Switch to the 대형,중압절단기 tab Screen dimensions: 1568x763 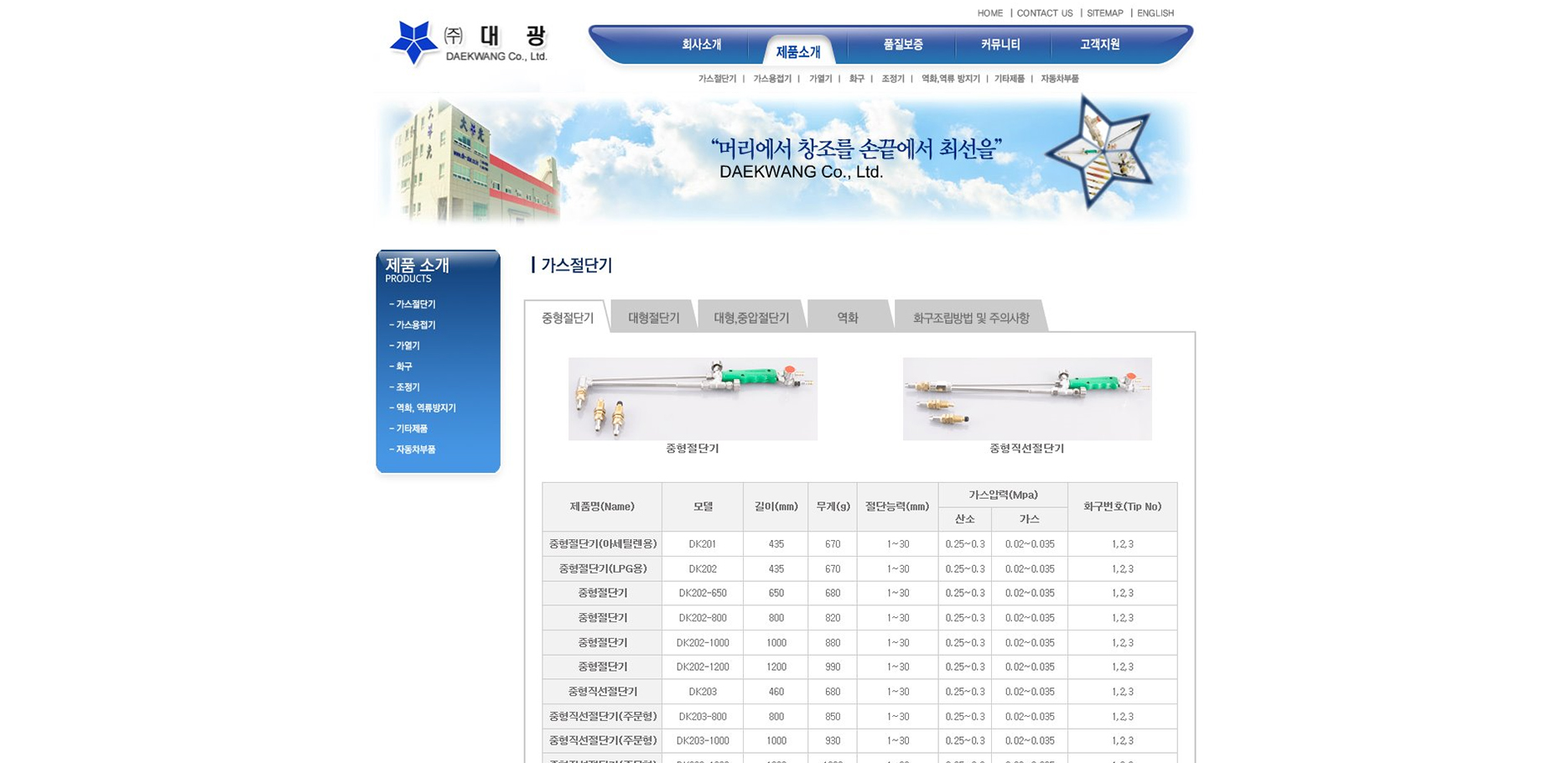750,318
